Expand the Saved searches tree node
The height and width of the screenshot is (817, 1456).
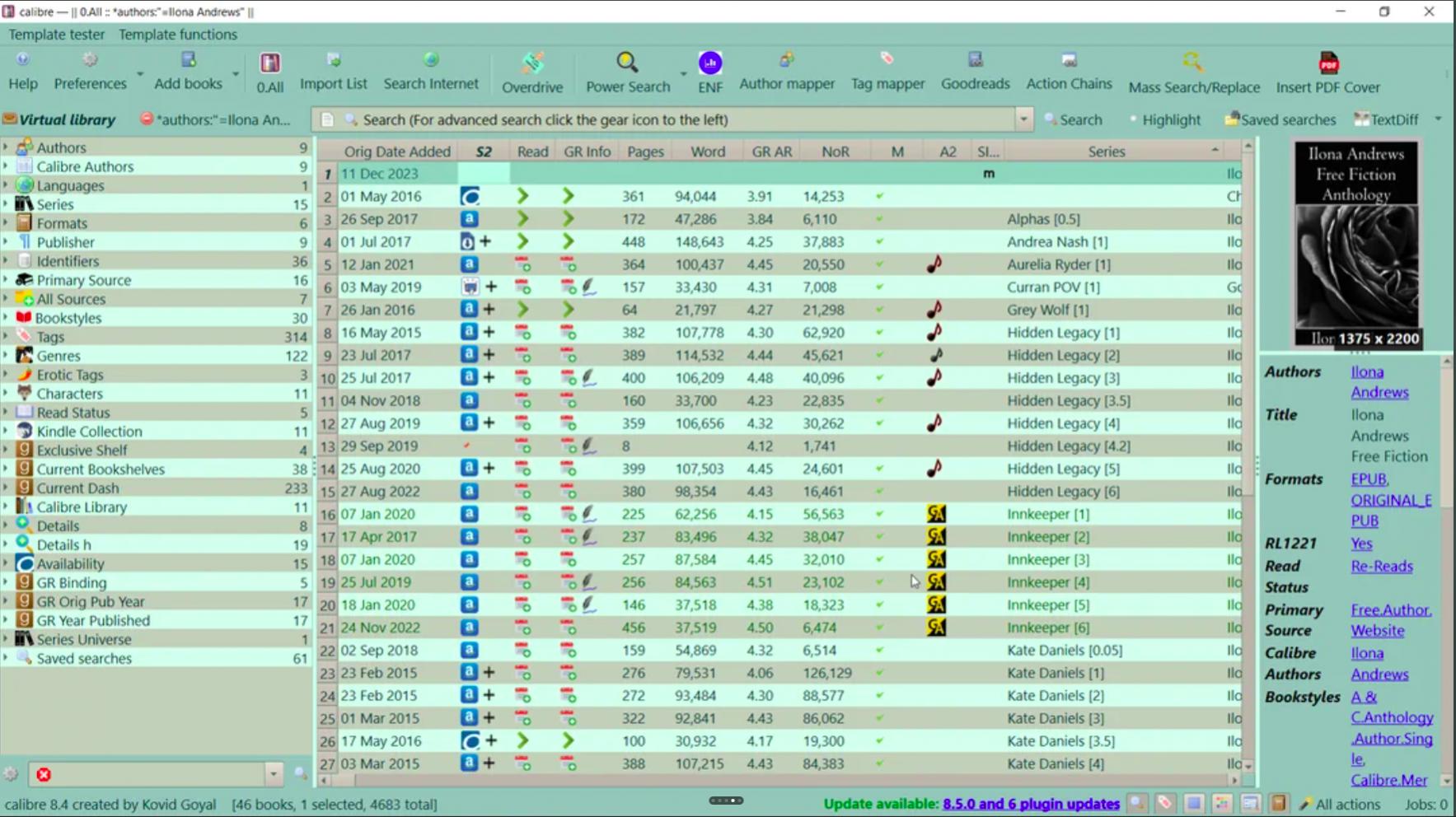tap(6, 658)
